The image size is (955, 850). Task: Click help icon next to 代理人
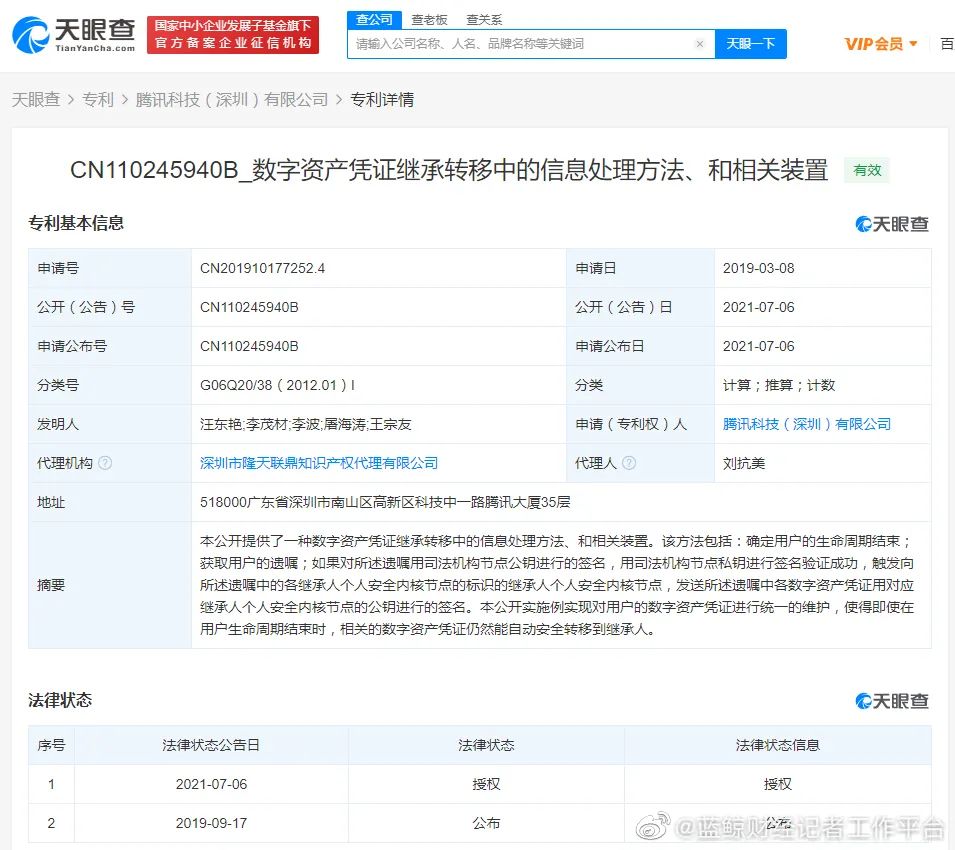point(629,463)
